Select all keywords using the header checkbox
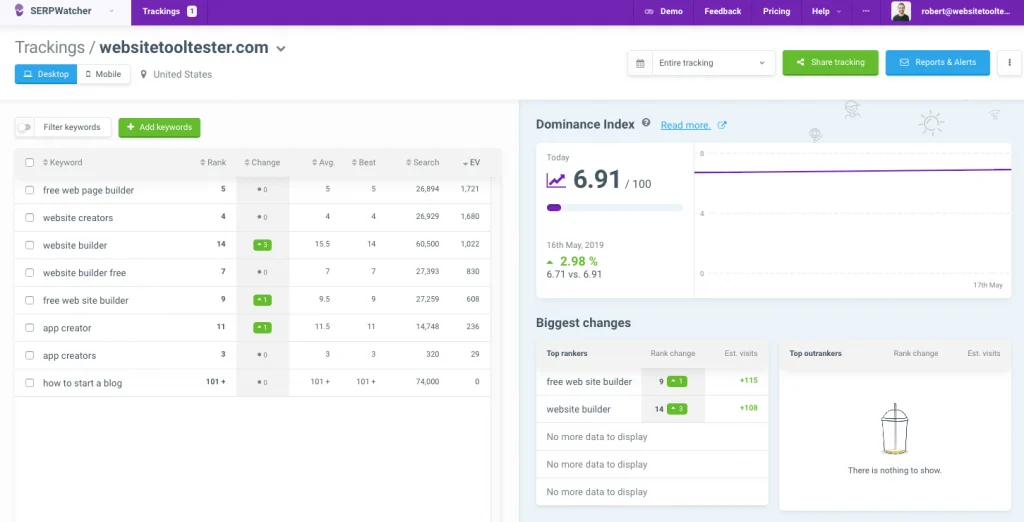 point(30,163)
